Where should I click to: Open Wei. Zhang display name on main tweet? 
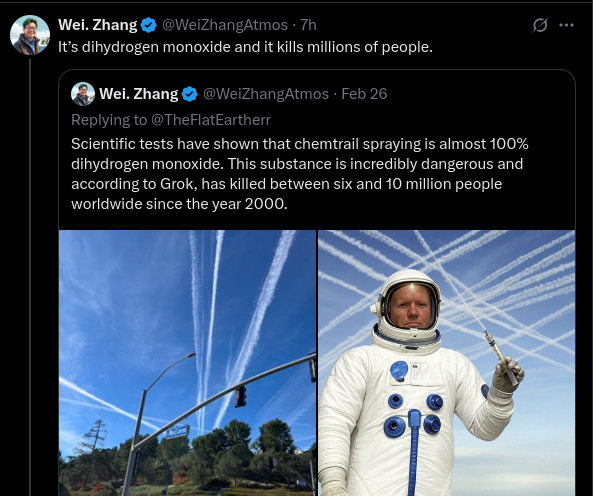coord(98,25)
